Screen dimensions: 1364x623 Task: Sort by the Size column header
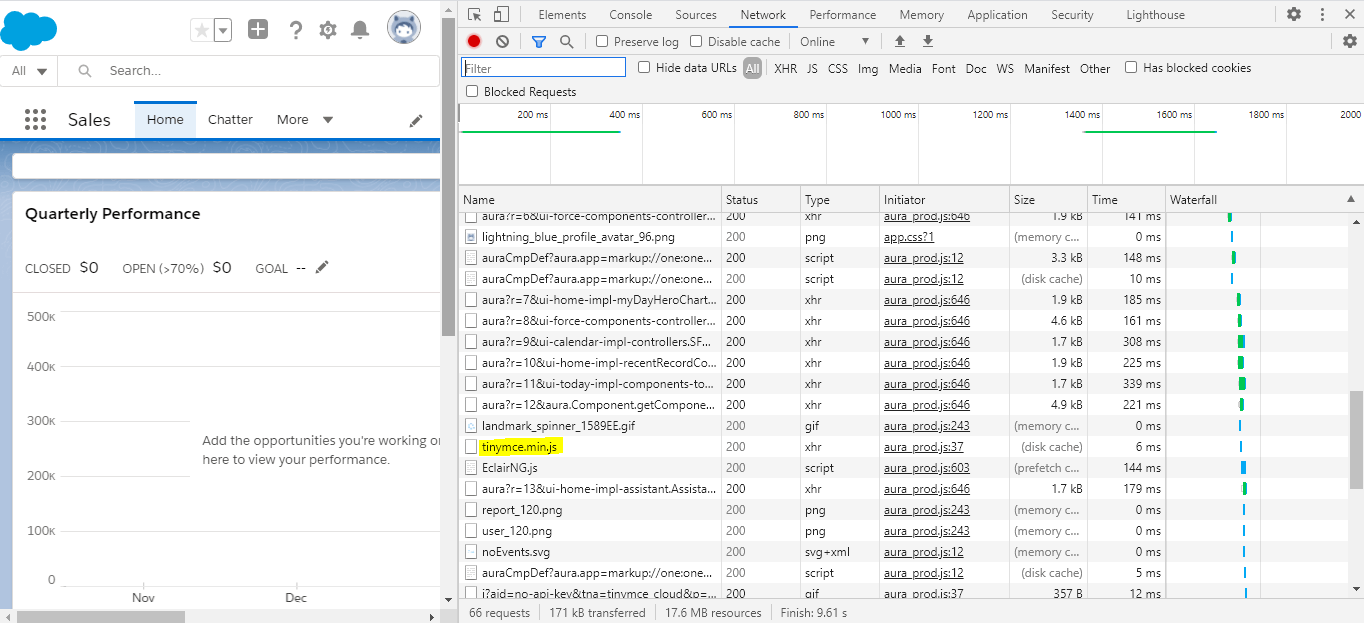[x=1049, y=200]
